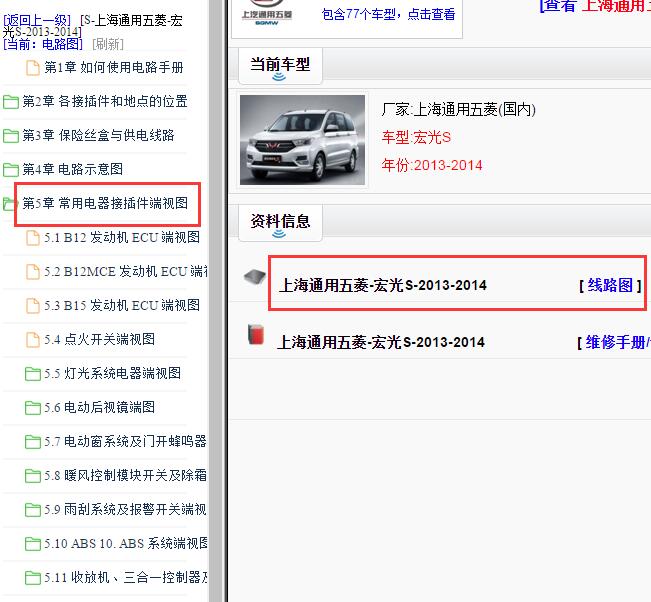
Task: Expand 第4章 电路示意图
Action: click(72, 169)
